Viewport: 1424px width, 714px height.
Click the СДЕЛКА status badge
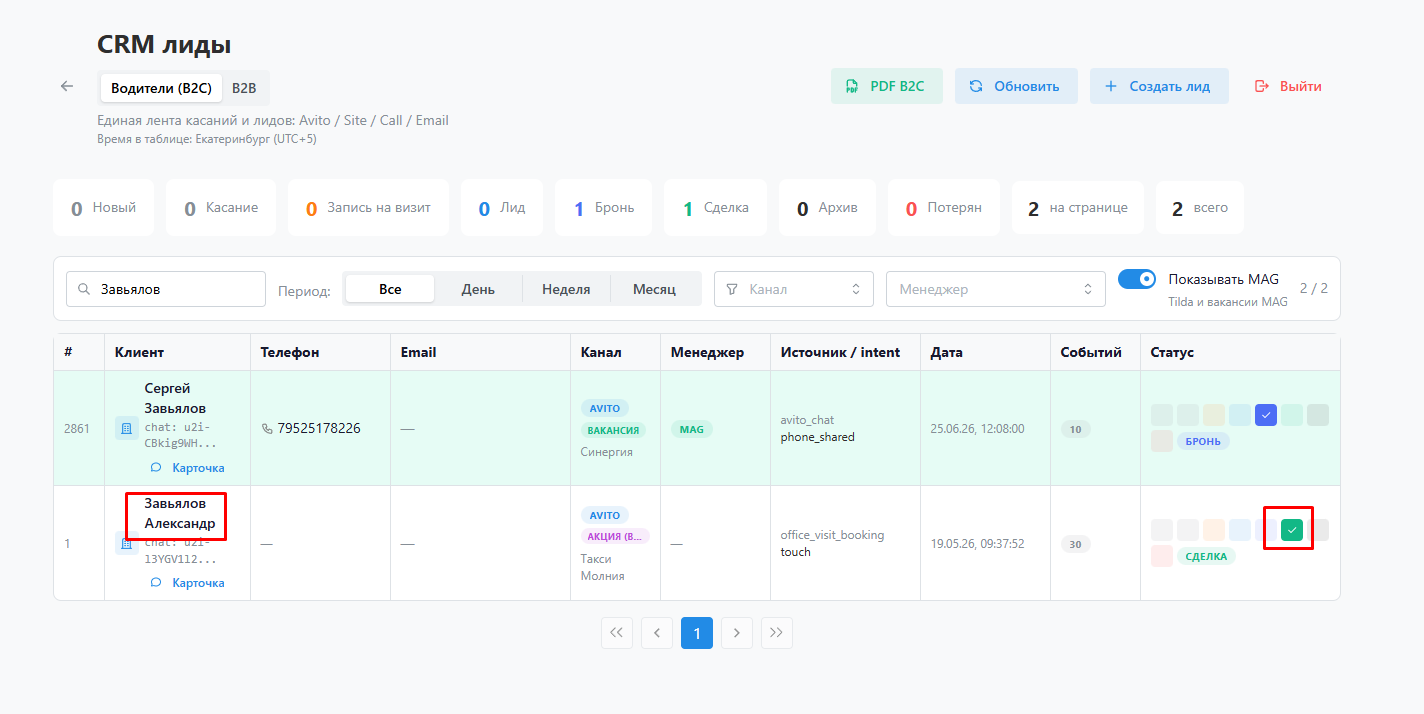pyautogui.click(x=1206, y=556)
